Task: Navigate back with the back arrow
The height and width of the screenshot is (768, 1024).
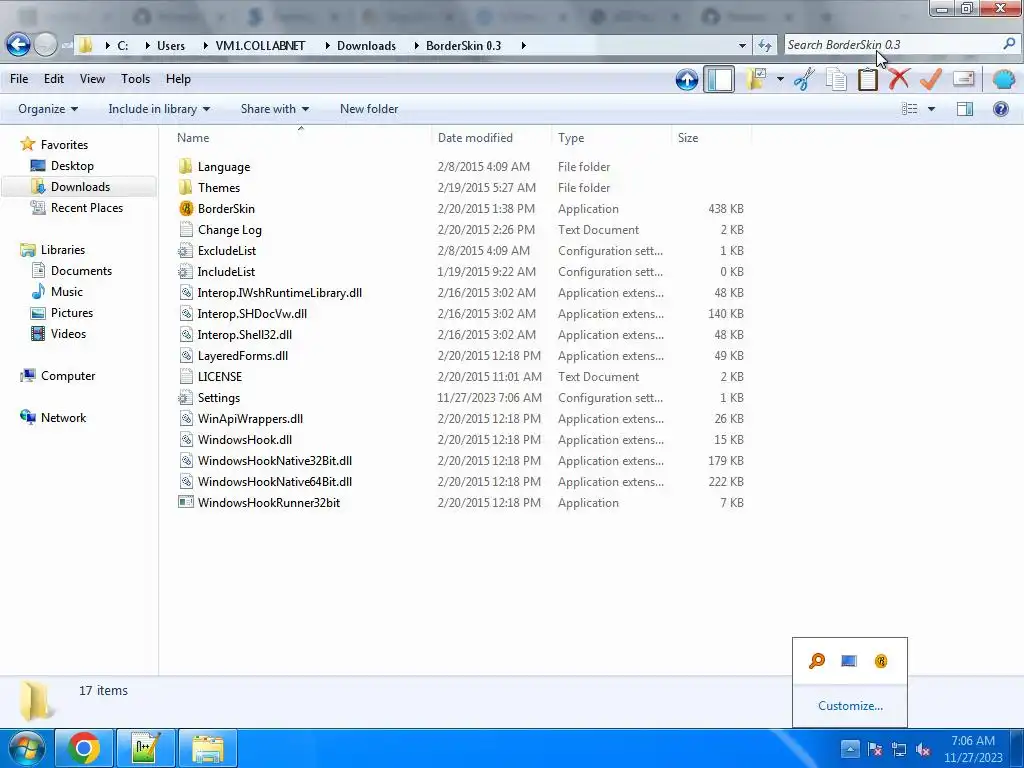Action: 18,45
